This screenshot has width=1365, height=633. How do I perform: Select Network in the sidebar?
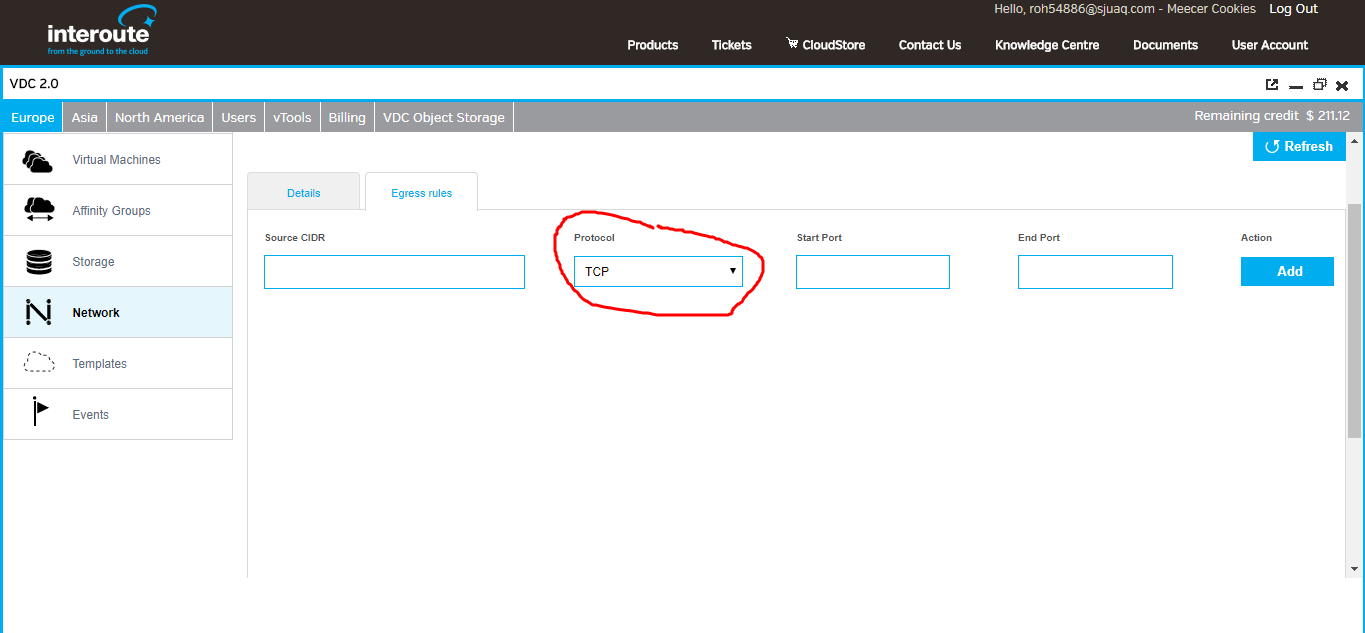(x=118, y=313)
